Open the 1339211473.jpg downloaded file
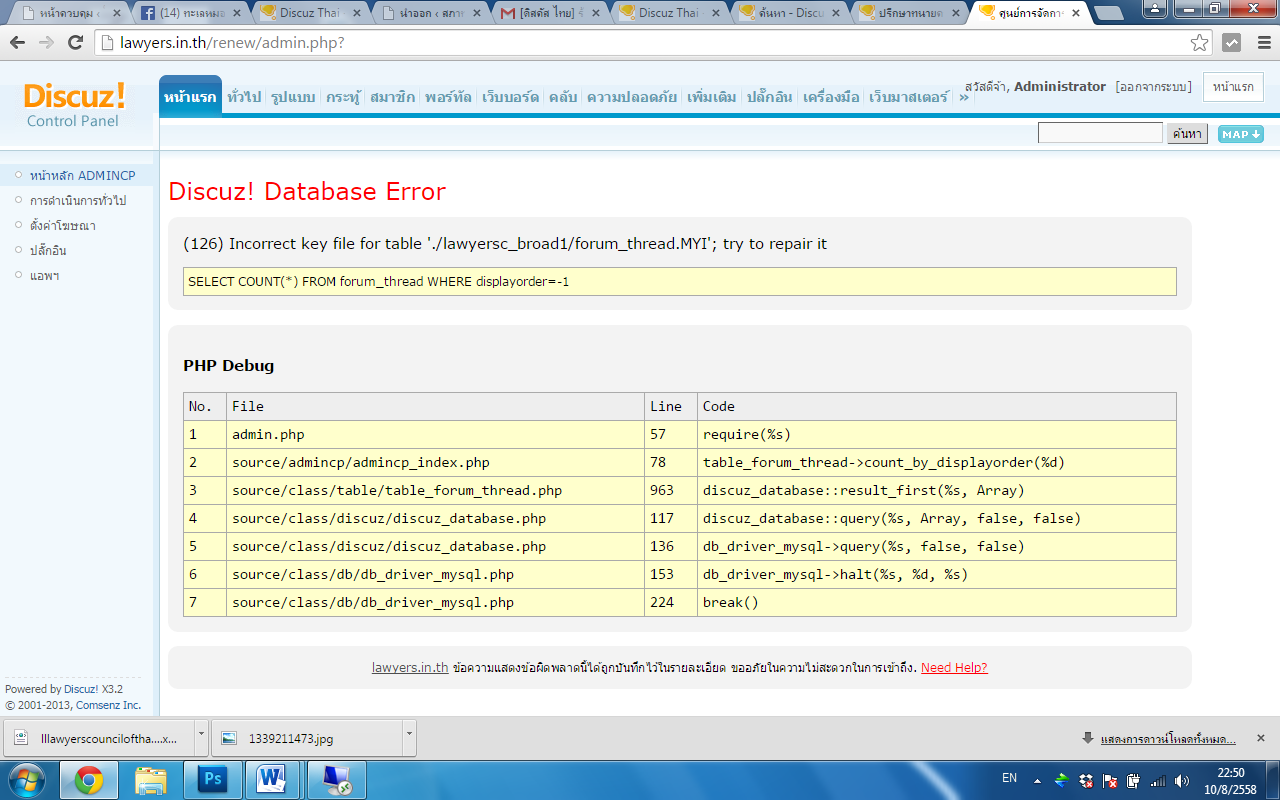 306,738
